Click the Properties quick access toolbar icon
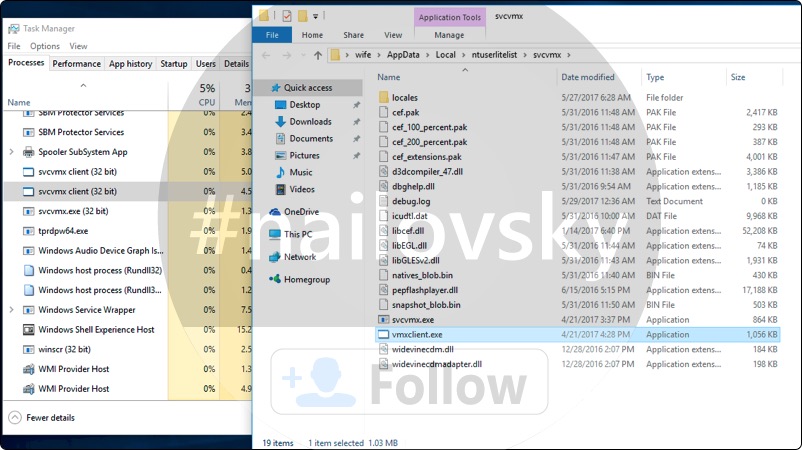This screenshot has height=450, width=802. tap(286, 16)
